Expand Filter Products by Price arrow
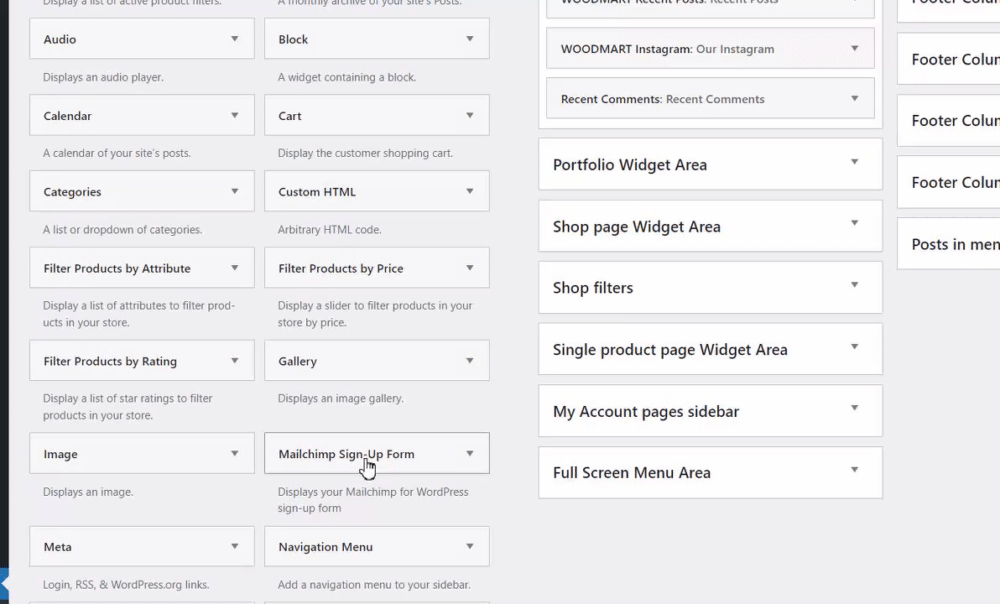This screenshot has height=604, width=1000. 470,268
